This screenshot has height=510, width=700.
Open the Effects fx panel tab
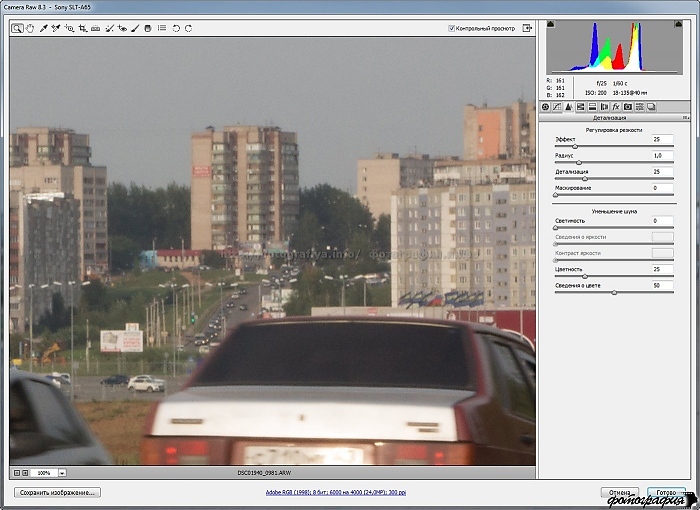pyautogui.click(x=616, y=107)
